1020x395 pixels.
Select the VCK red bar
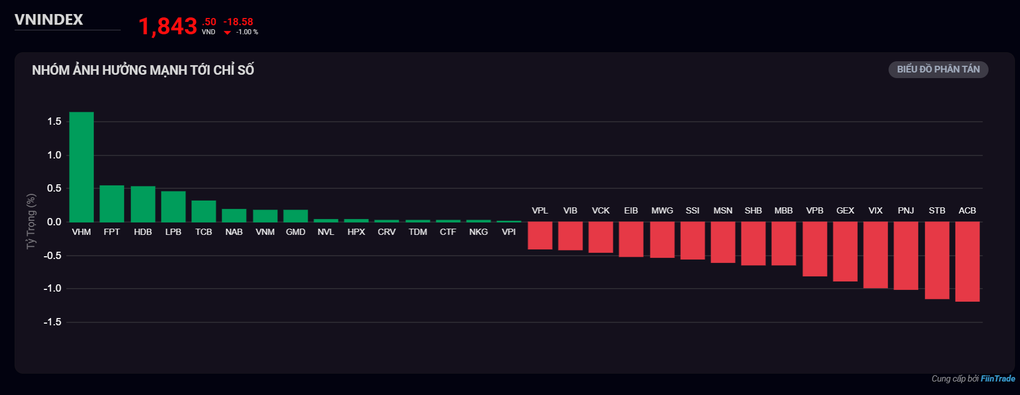click(601, 238)
